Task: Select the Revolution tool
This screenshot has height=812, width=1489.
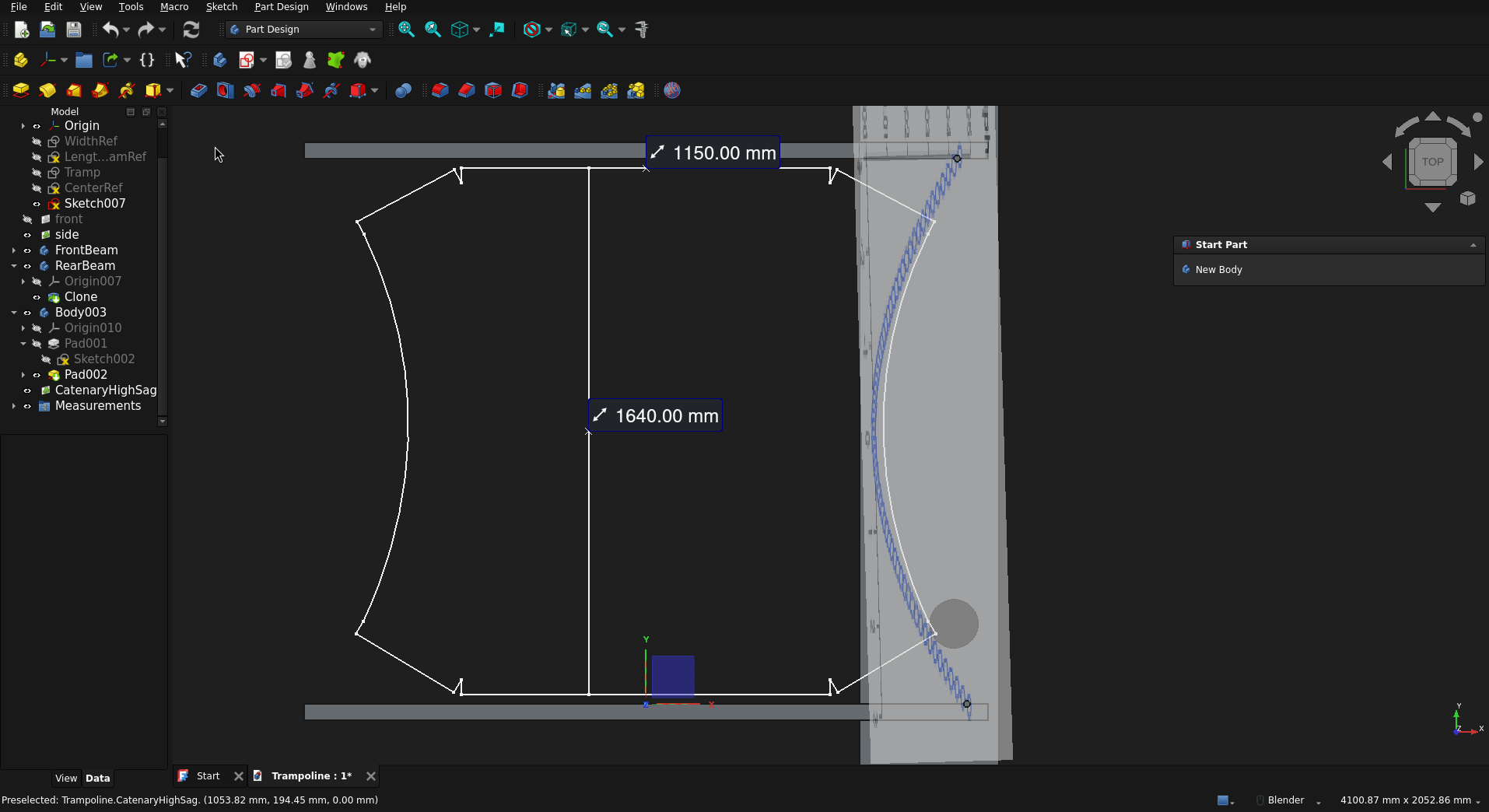Action: [x=47, y=91]
